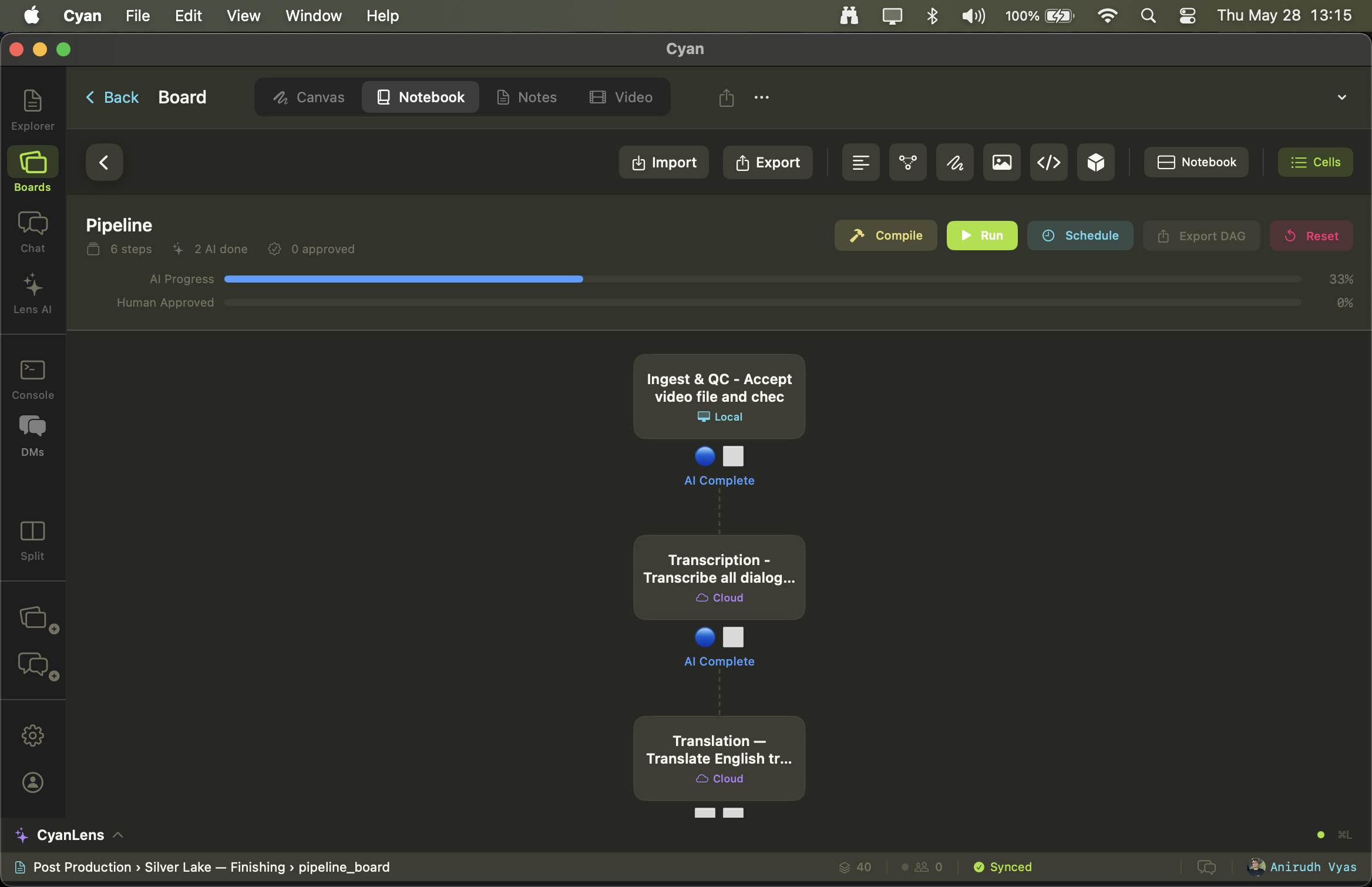Screen dimensions: 1372x887
Task: Toggle Notebook view mode button
Action: pyautogui.click(x=1196, y=162)
